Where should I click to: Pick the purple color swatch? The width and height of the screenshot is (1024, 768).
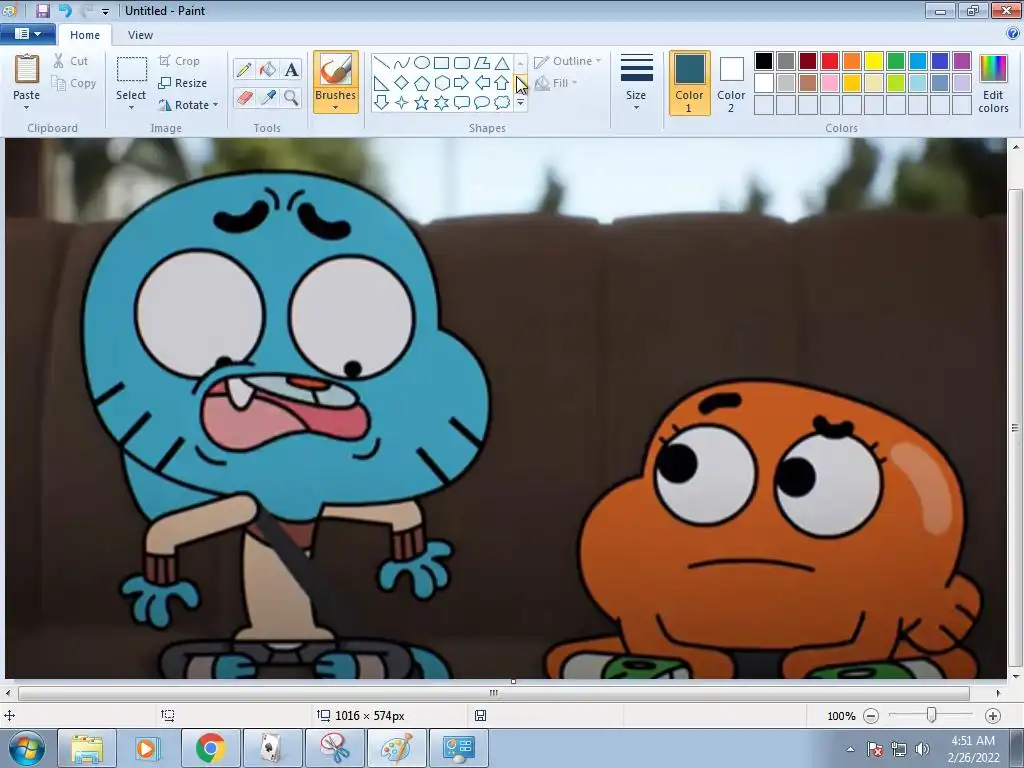point(962,61)
